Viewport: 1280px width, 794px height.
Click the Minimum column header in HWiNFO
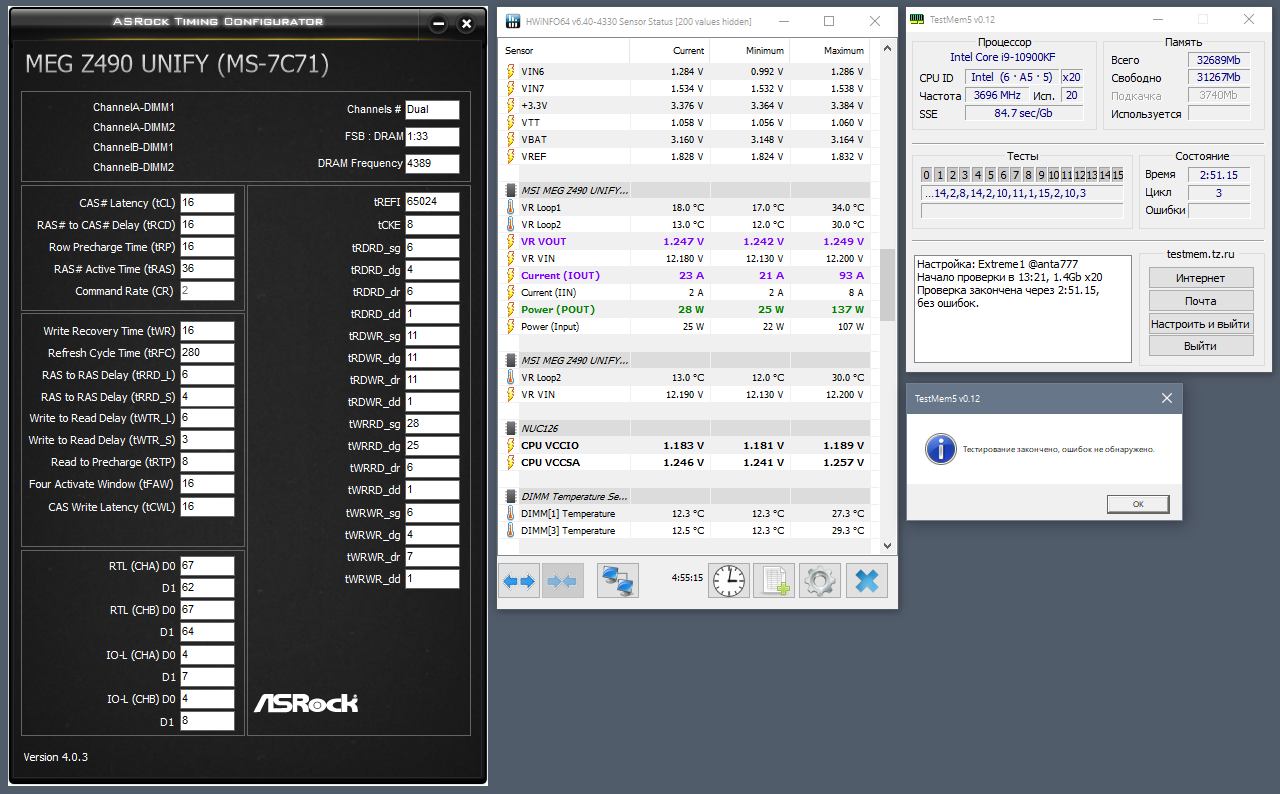click(x=750, y=50)
